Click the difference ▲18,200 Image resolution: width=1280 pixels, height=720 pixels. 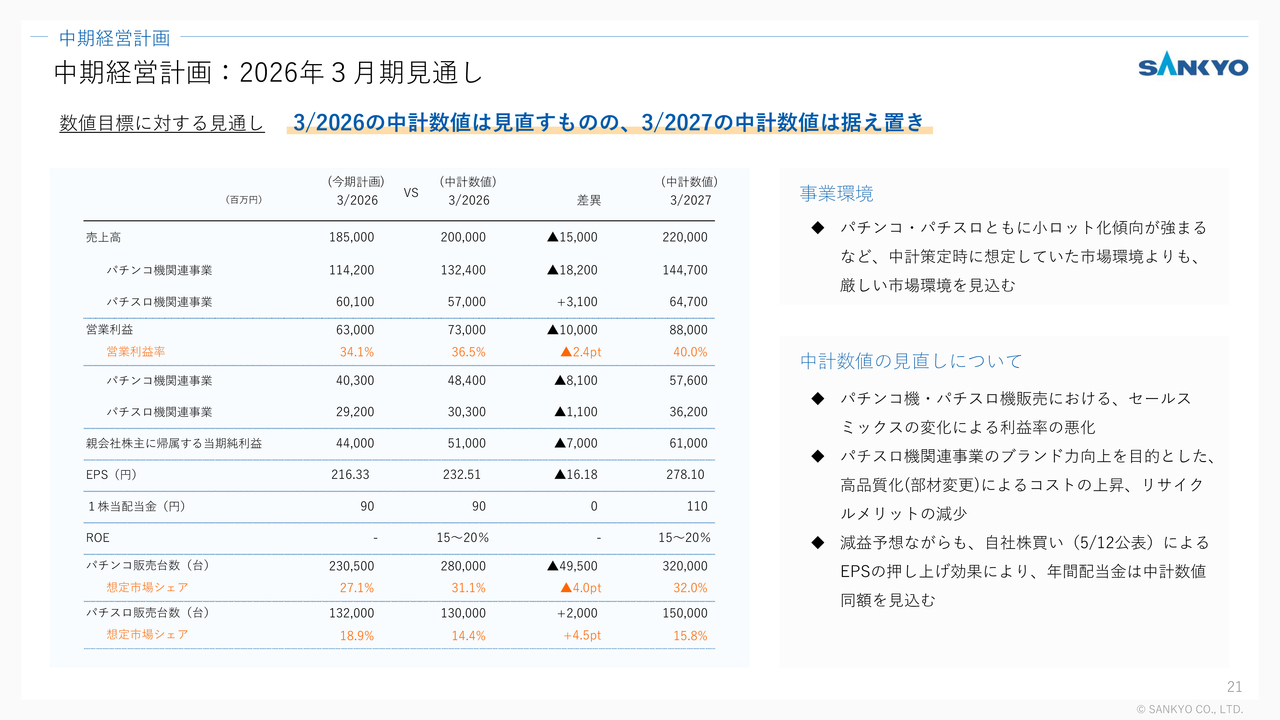[572, 270]
